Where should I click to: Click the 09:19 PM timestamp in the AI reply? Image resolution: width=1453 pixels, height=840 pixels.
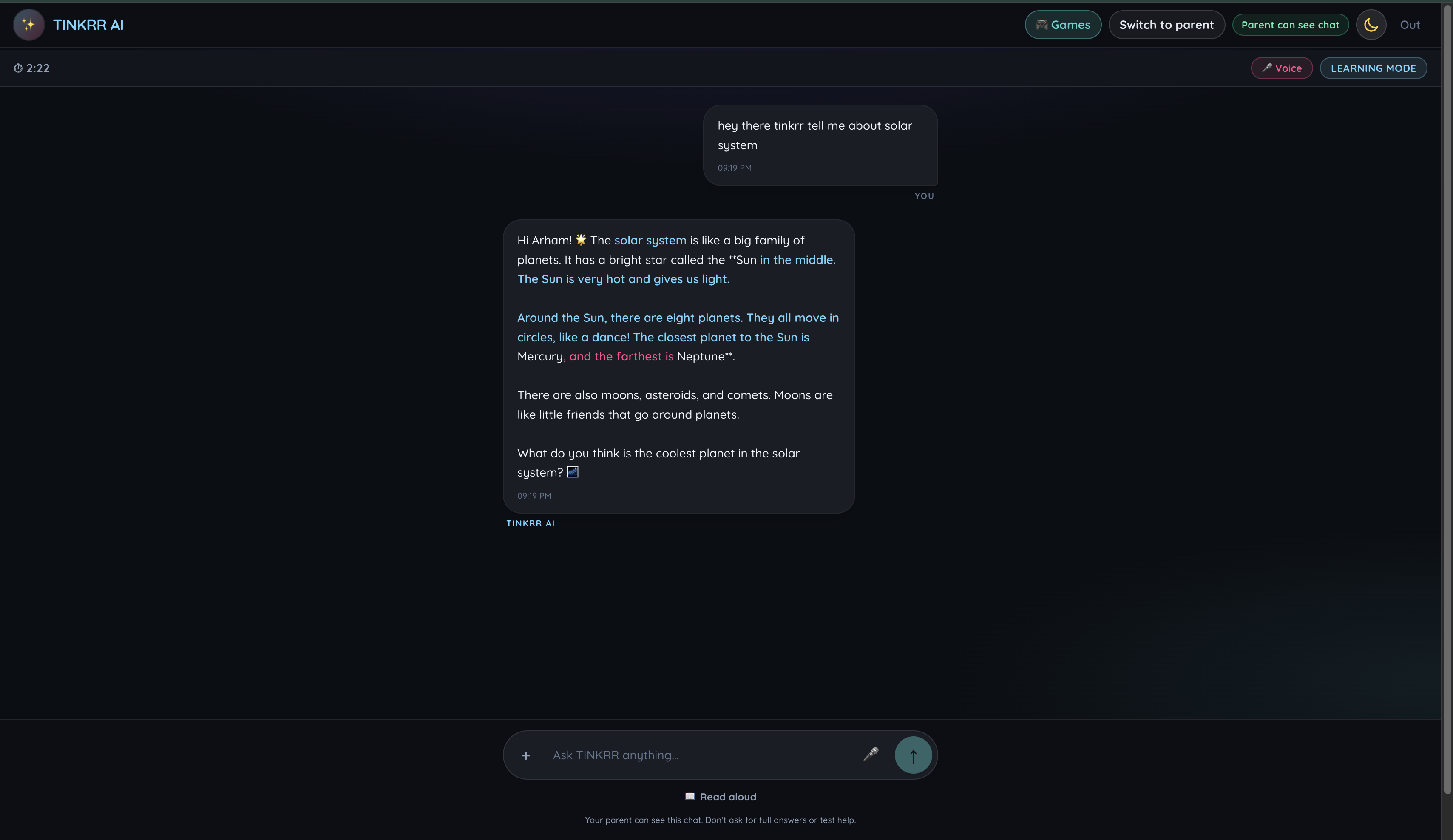point(534,496)
